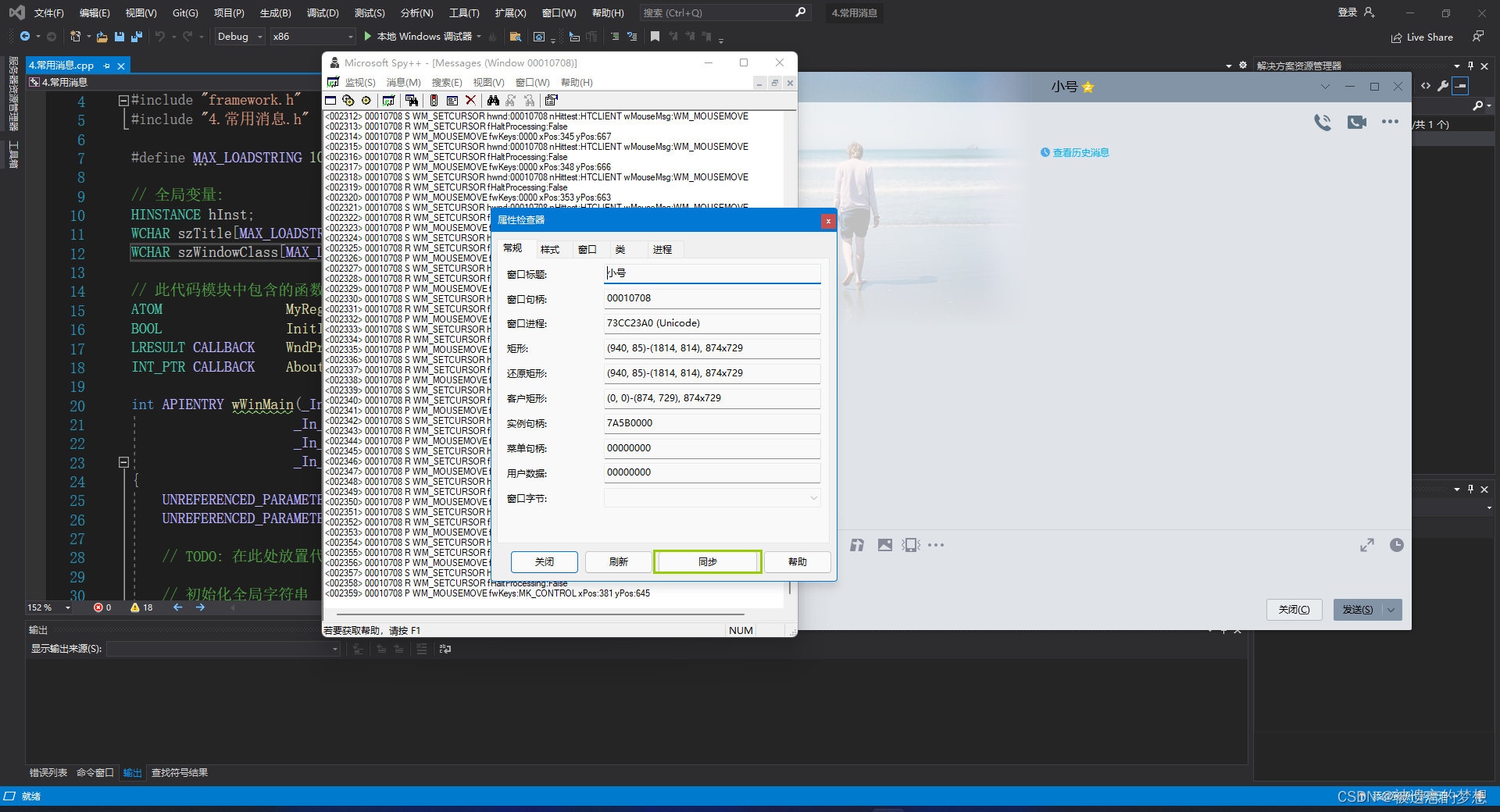This screenshot has height=812, width=1500.
Task: Switch to the 错误列表 bottom tab
Action: coord(48,773)
